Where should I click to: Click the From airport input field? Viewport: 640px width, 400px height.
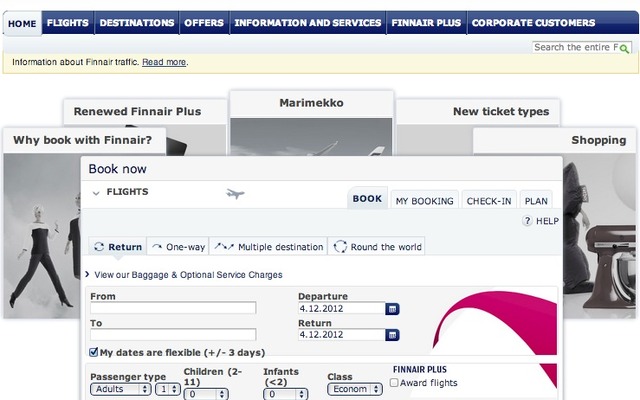[x=173, y=308]
